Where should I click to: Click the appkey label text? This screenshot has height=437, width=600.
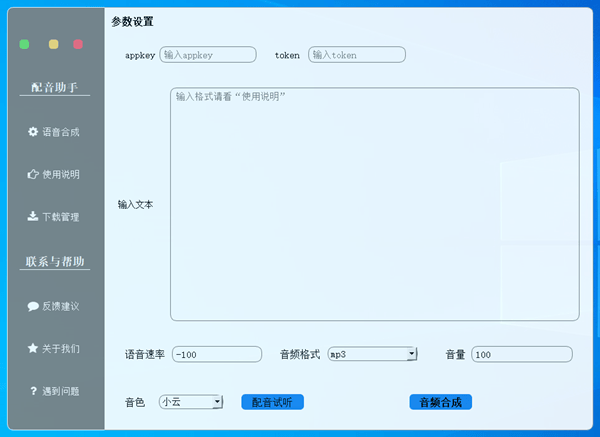coord(140,55)
